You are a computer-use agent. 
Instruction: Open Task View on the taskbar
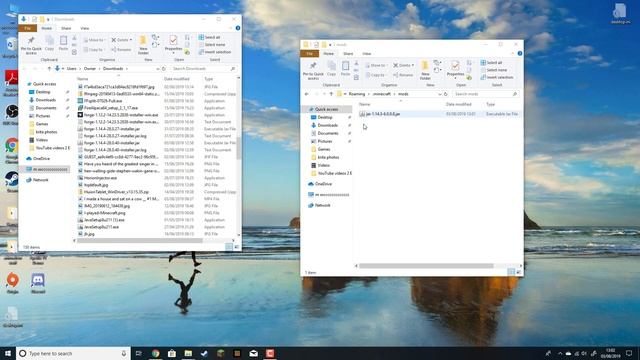(x=139, y=353)
